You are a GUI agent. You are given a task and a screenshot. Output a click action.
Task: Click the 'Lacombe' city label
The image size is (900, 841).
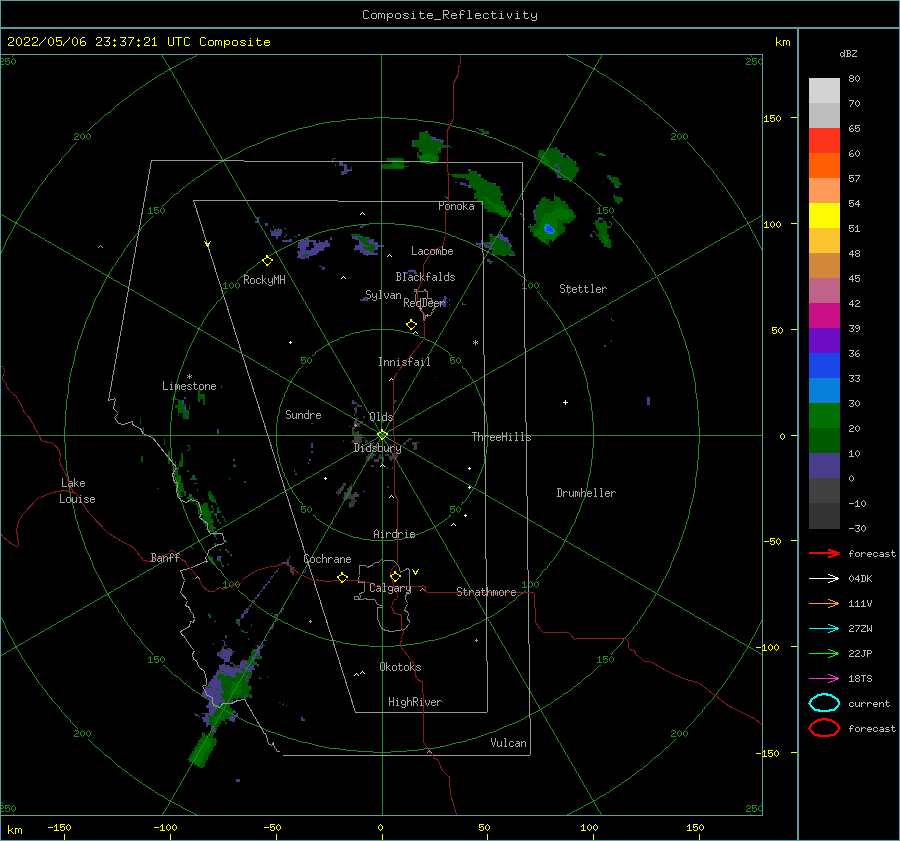pos(432,251)
